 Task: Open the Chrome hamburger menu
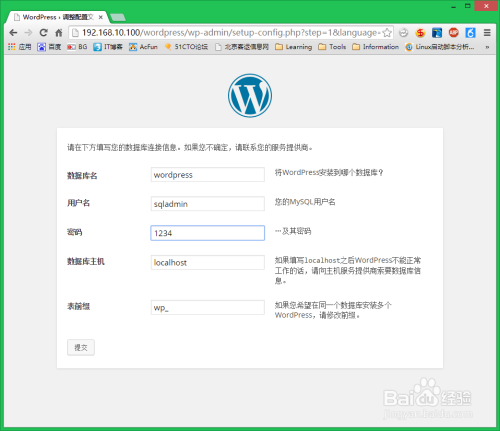click(487, 33)
